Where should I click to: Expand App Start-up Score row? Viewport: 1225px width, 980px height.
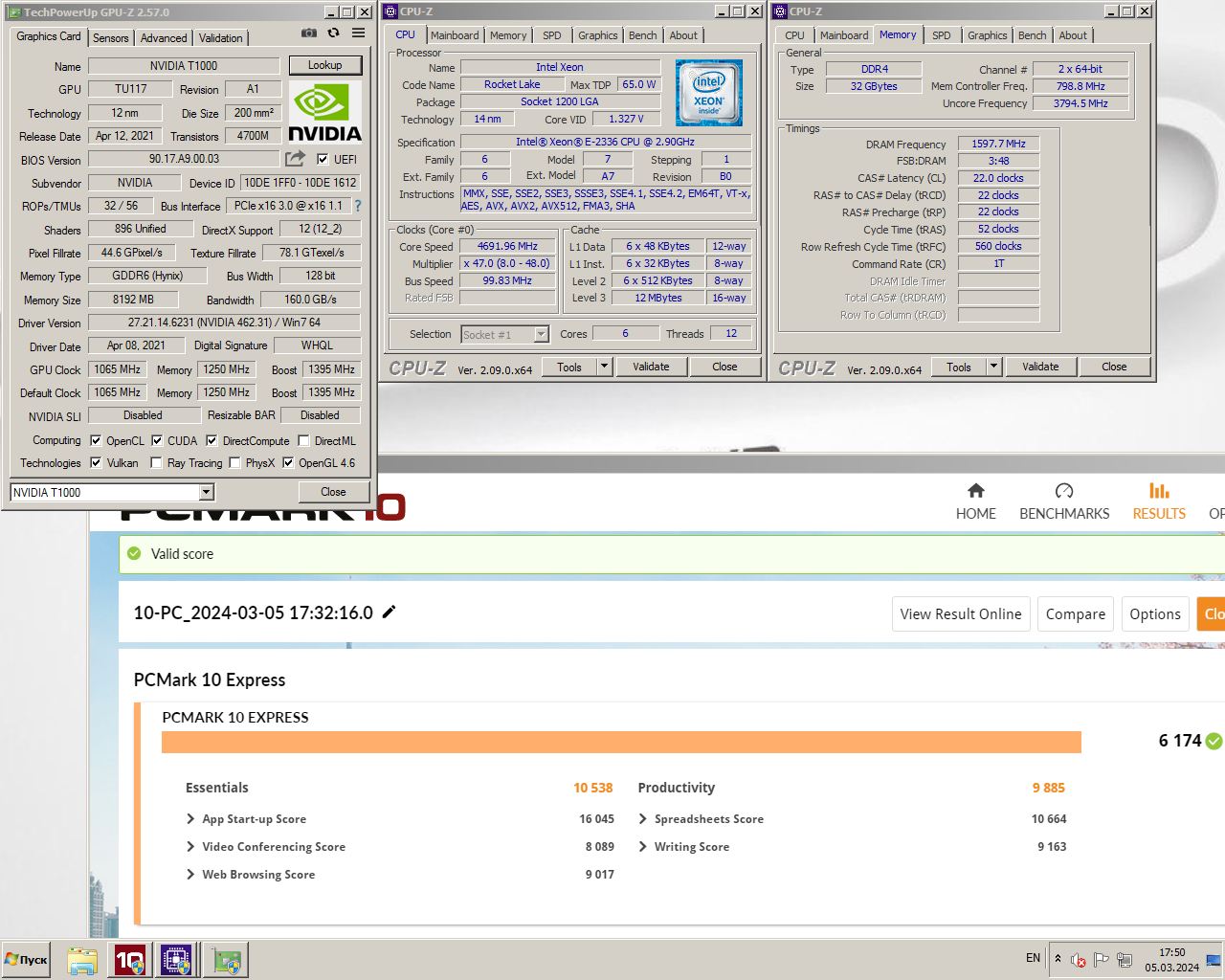pyautogui.click(x=191, y=819)
